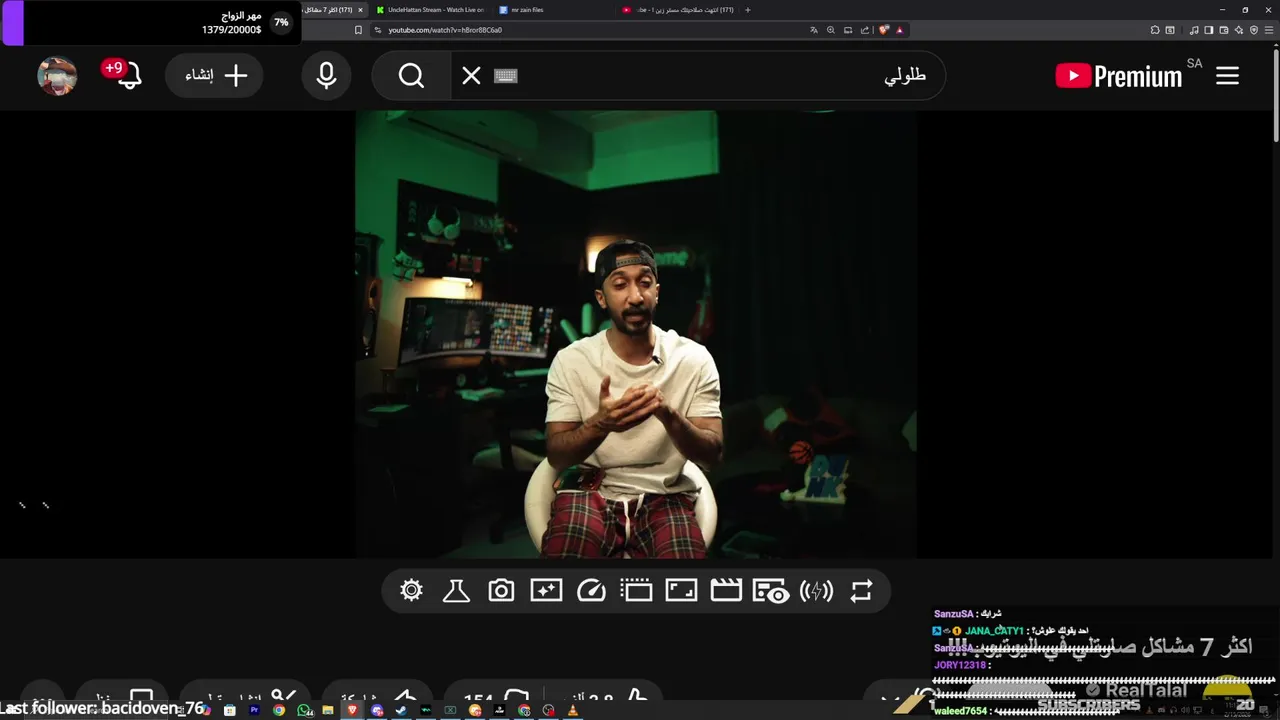The image size is (1280, 720).
Task: Click the youtube.com address bar URL
Action: pos(445,30)
